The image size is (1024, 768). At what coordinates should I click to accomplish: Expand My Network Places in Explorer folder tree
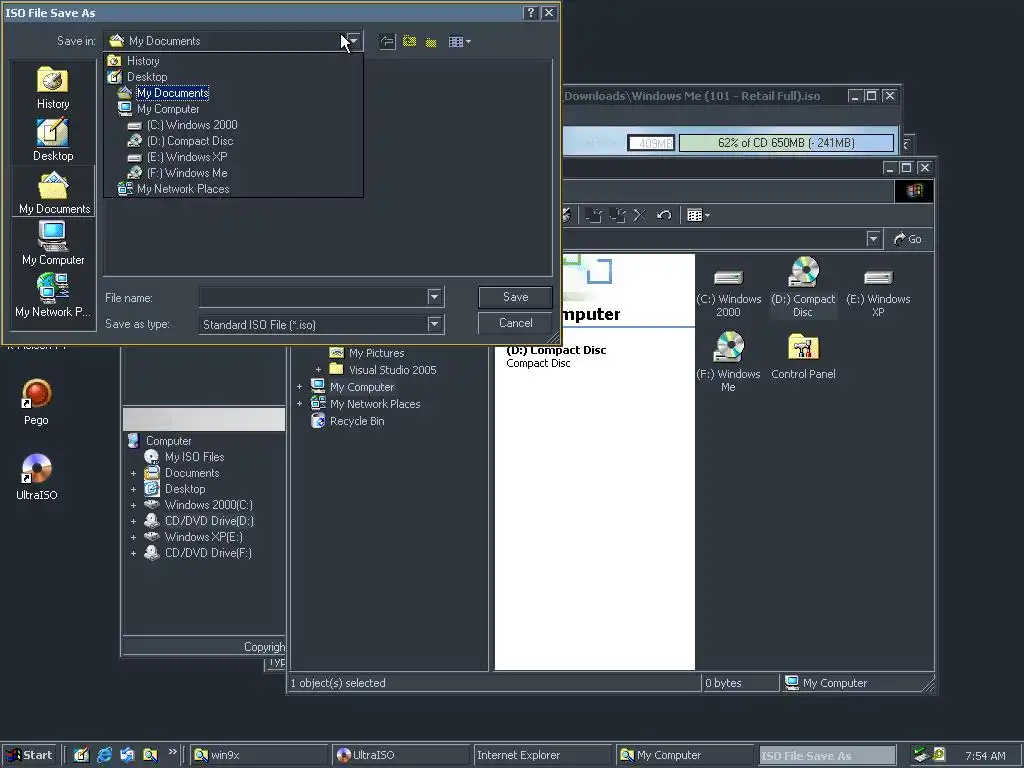click(x=299, y=404)
